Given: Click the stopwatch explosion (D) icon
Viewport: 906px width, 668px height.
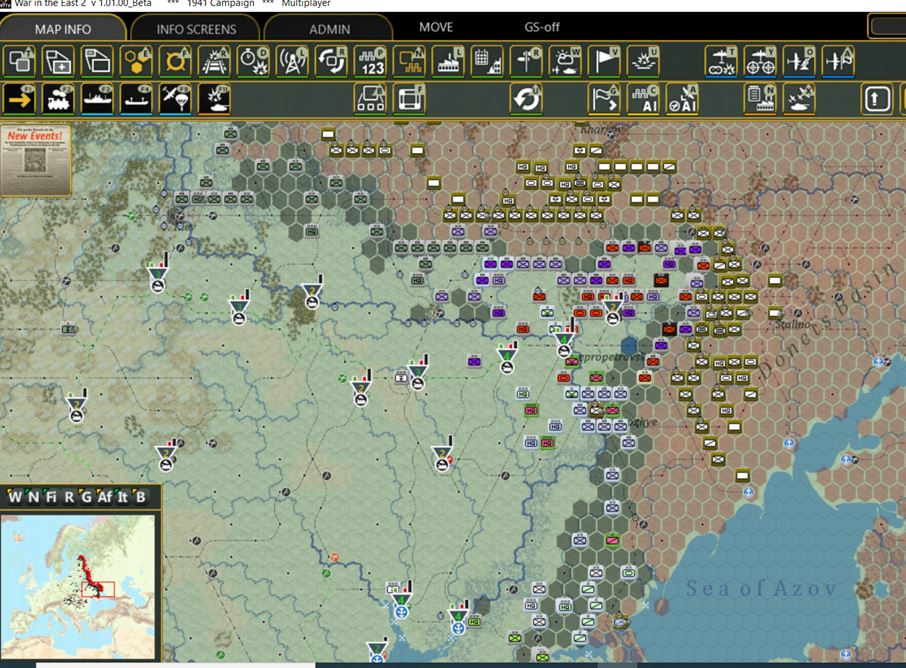Looking at the screenshot, I should [253, 61].
